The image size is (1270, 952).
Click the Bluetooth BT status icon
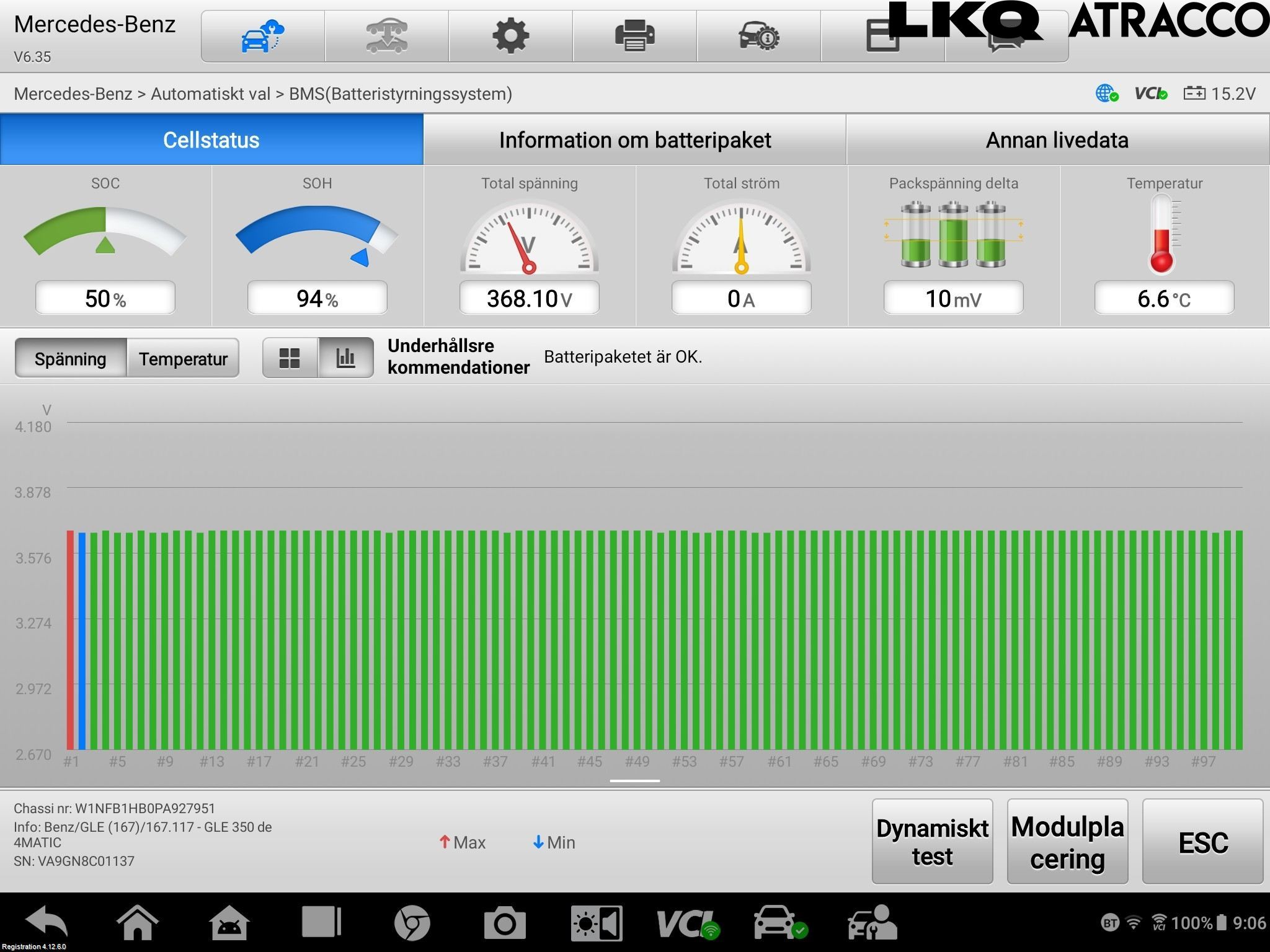pos(1110,923)
